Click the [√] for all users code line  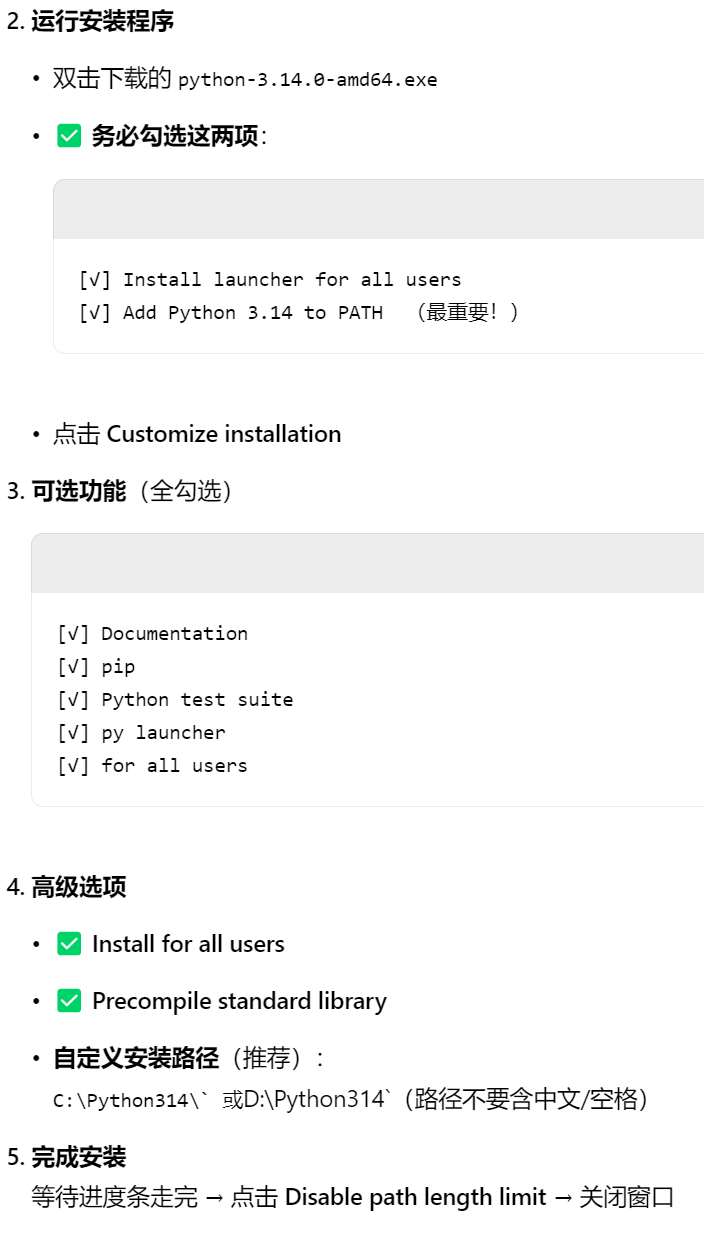153,765
